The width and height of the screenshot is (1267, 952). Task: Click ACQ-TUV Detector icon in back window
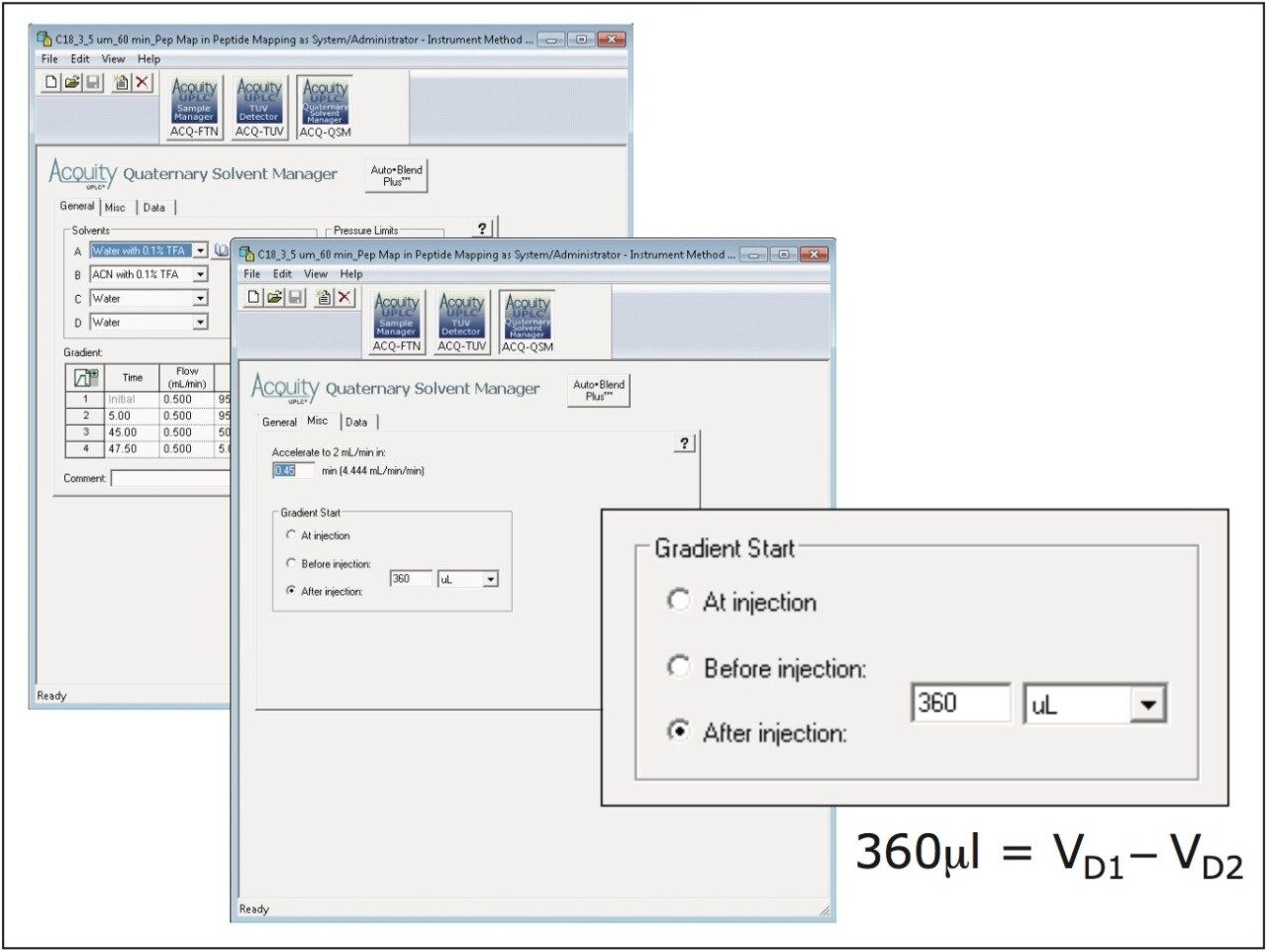[259, 106]
